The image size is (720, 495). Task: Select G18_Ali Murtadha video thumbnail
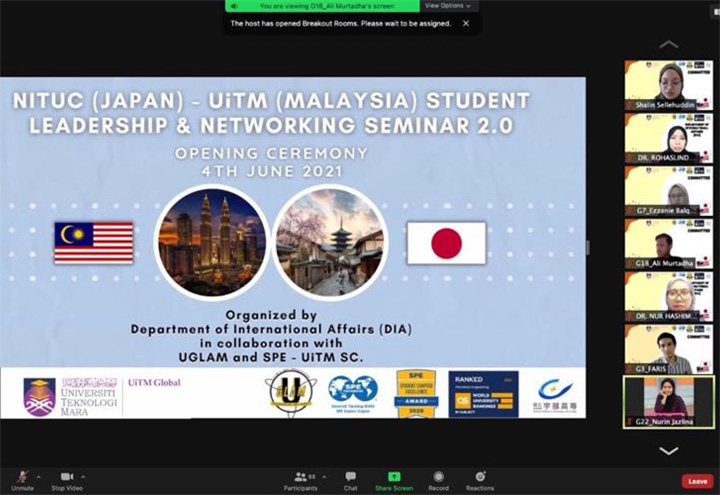pyautogui.click(x=669, y=243)
